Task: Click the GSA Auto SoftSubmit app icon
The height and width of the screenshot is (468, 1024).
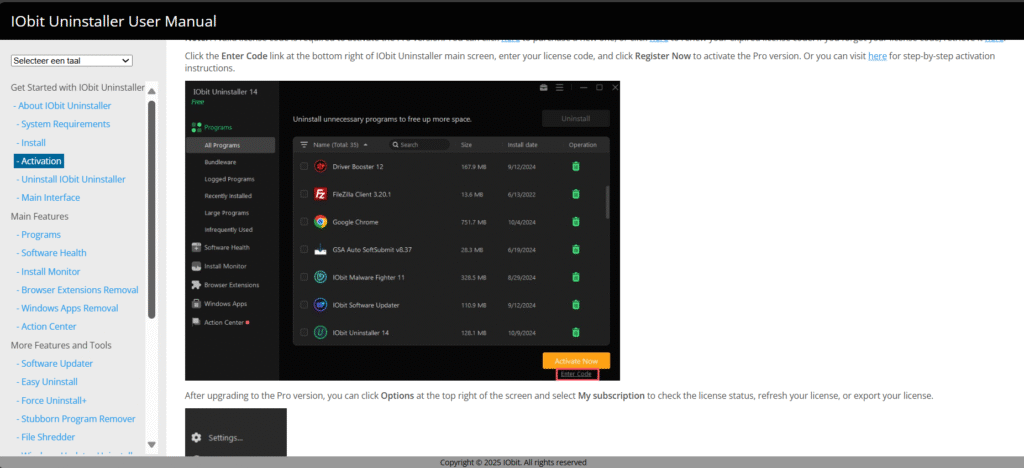Action: [320, 249]
